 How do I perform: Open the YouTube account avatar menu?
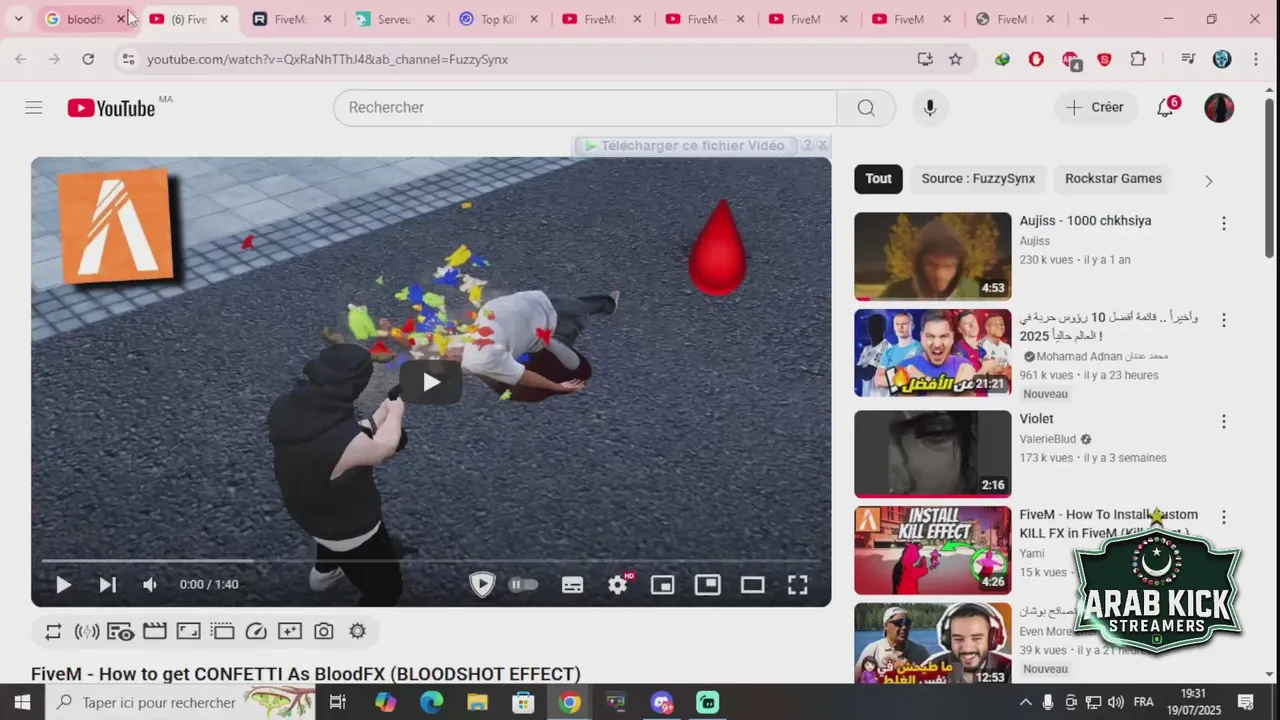click(x=1219, y=108)
